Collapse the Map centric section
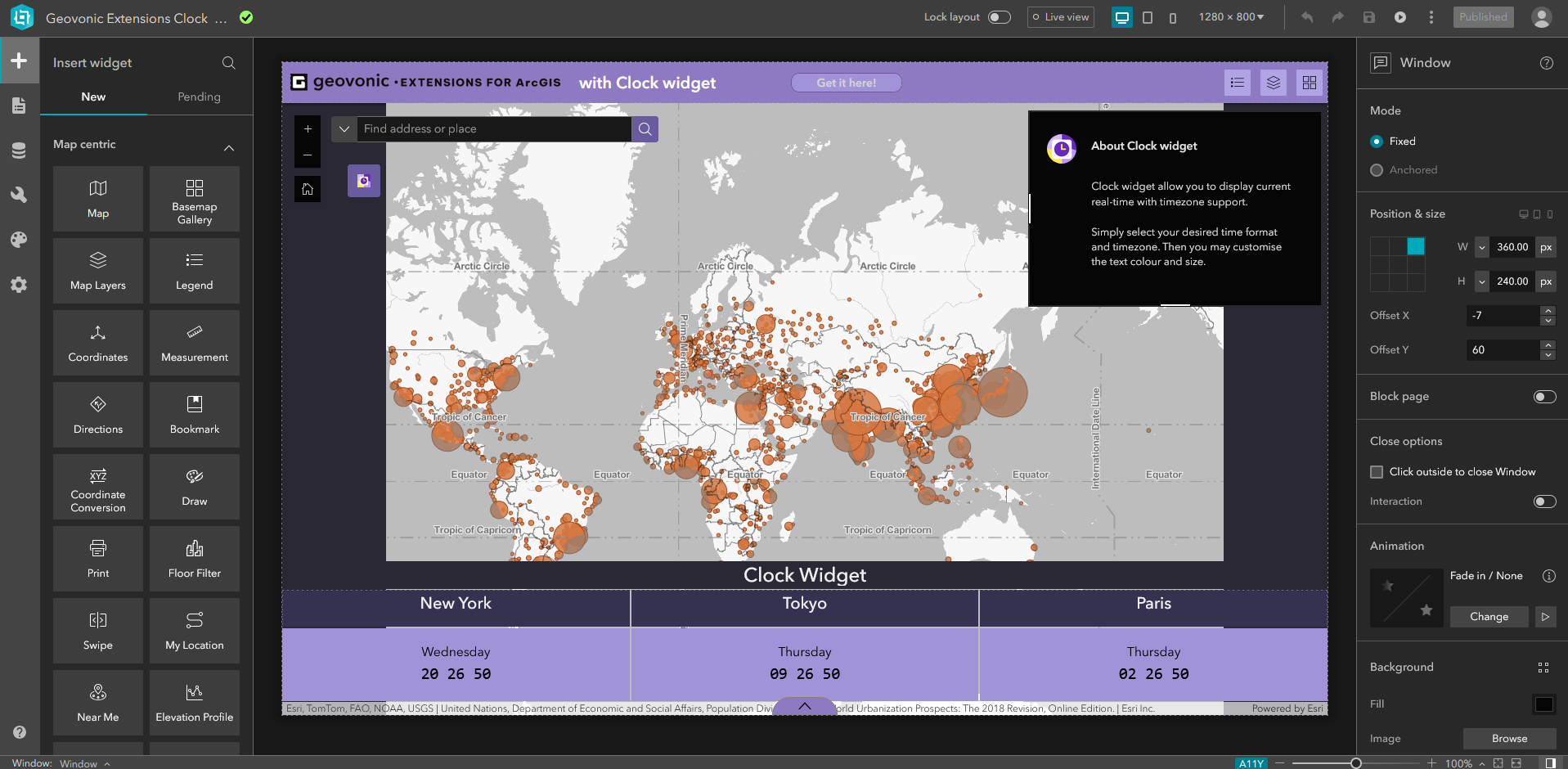 pos(229,148)
